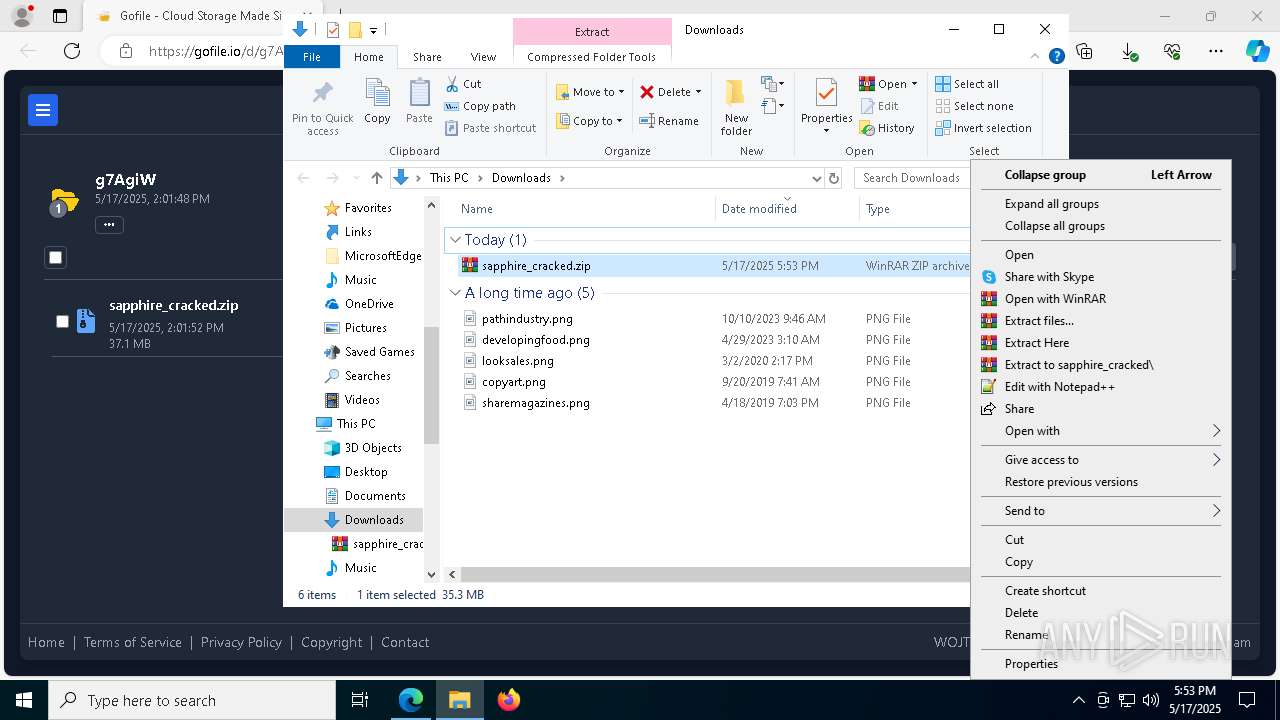Switch to the Share ribbon tab
1280x720 pixels.
[x=427, y=57]
